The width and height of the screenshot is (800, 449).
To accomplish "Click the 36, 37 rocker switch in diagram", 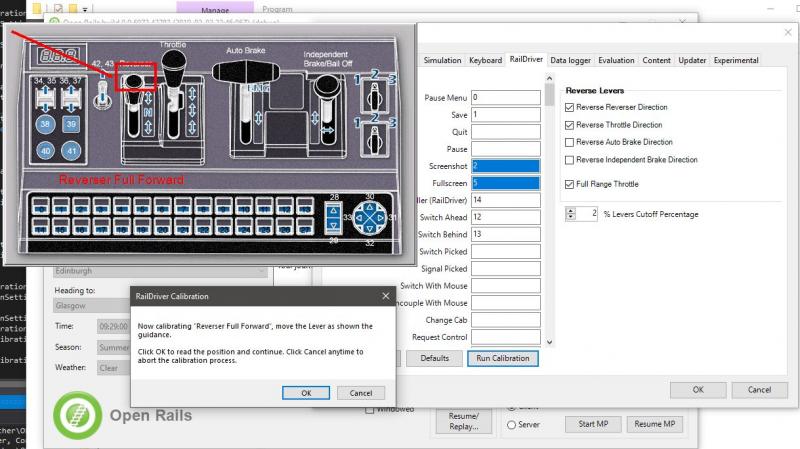I will pos(71,99).
